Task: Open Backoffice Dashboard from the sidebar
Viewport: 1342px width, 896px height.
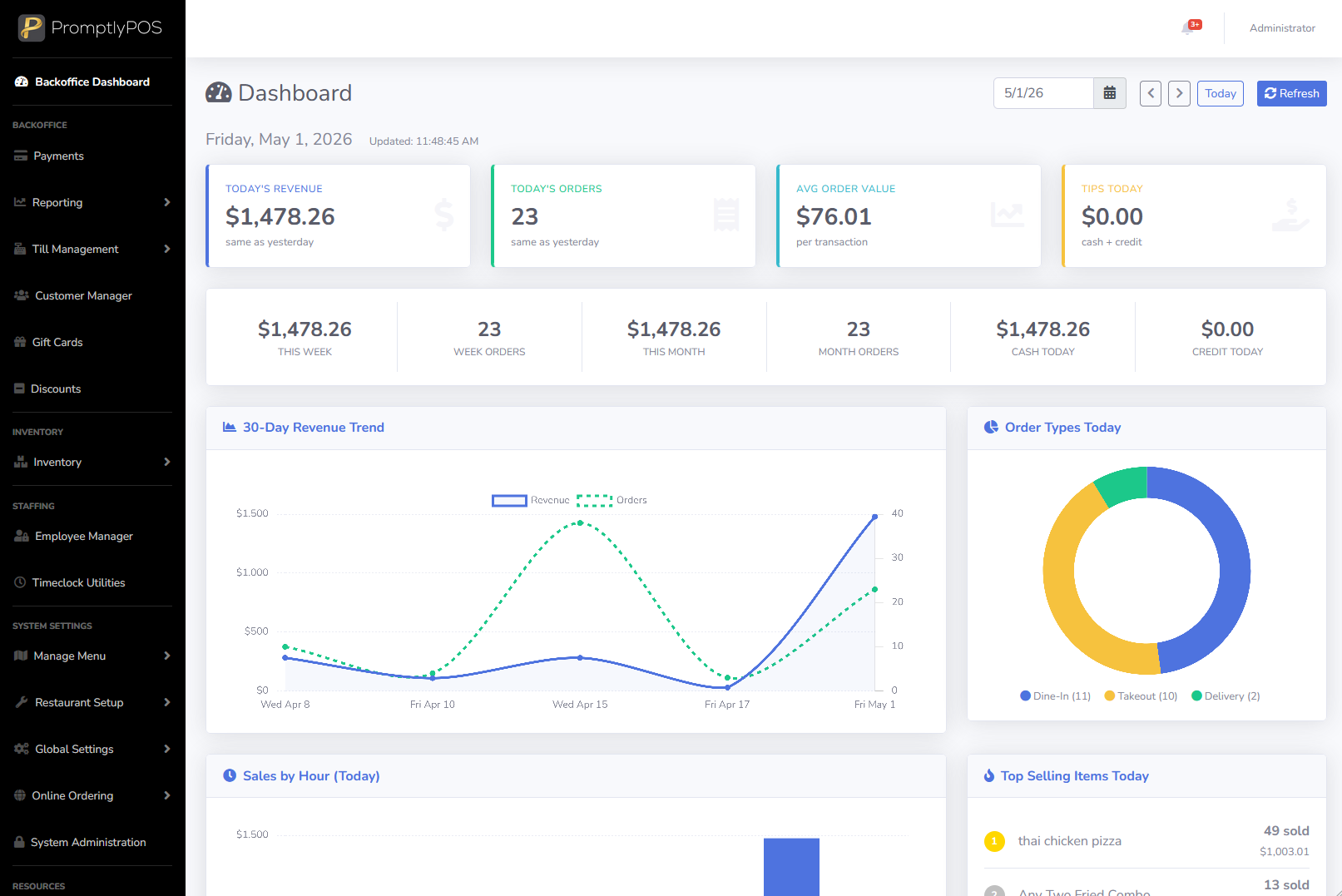Action: point(92,82)
